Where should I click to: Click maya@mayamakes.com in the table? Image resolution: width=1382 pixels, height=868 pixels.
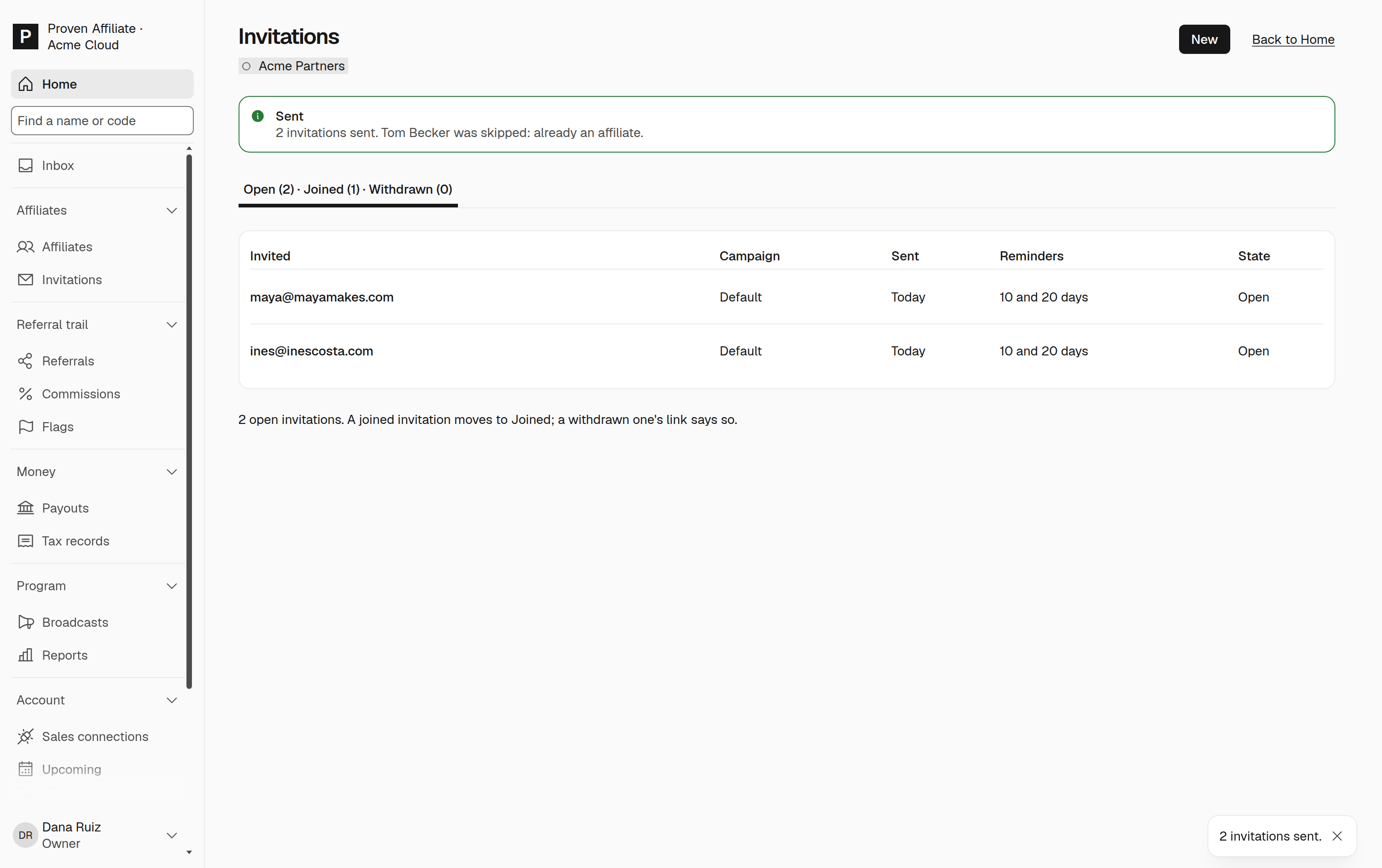pyautogui.click(x=321, y=297)
